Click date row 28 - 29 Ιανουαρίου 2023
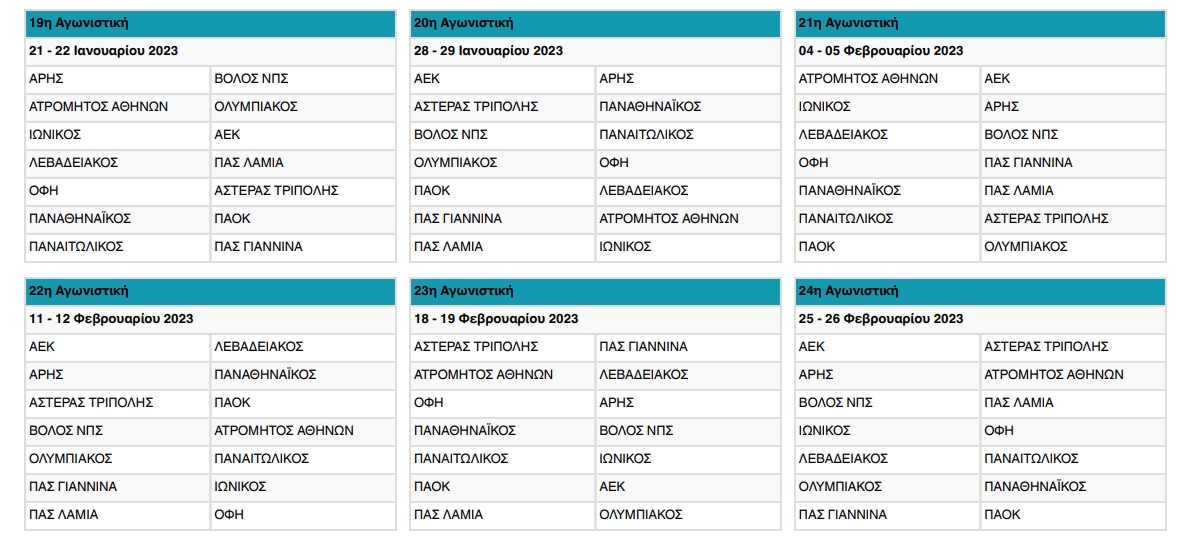 (x=595, y=51)
